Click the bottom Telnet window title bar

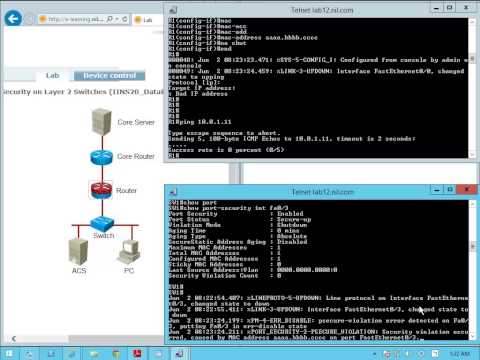pos(322,192)
